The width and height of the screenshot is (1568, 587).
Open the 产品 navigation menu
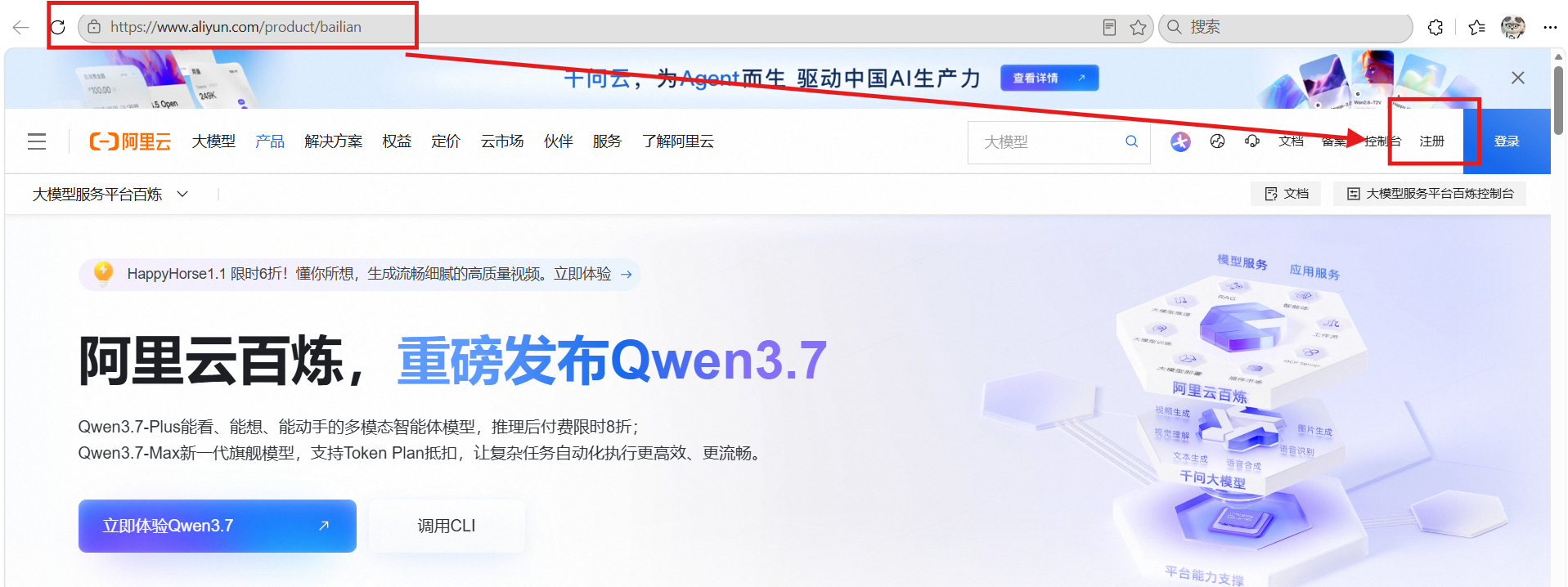point(270,141)
